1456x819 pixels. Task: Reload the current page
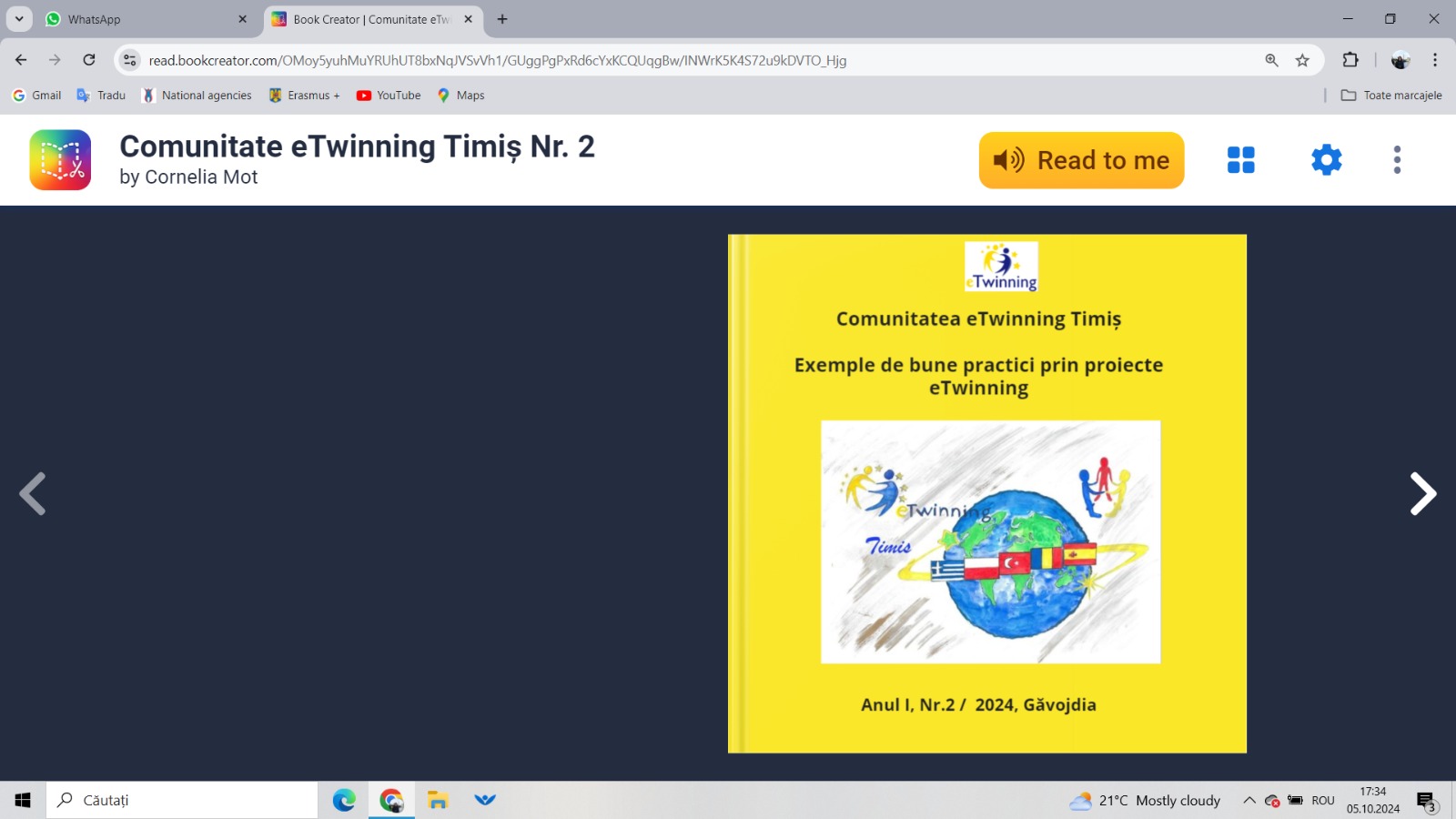point(89,60)
